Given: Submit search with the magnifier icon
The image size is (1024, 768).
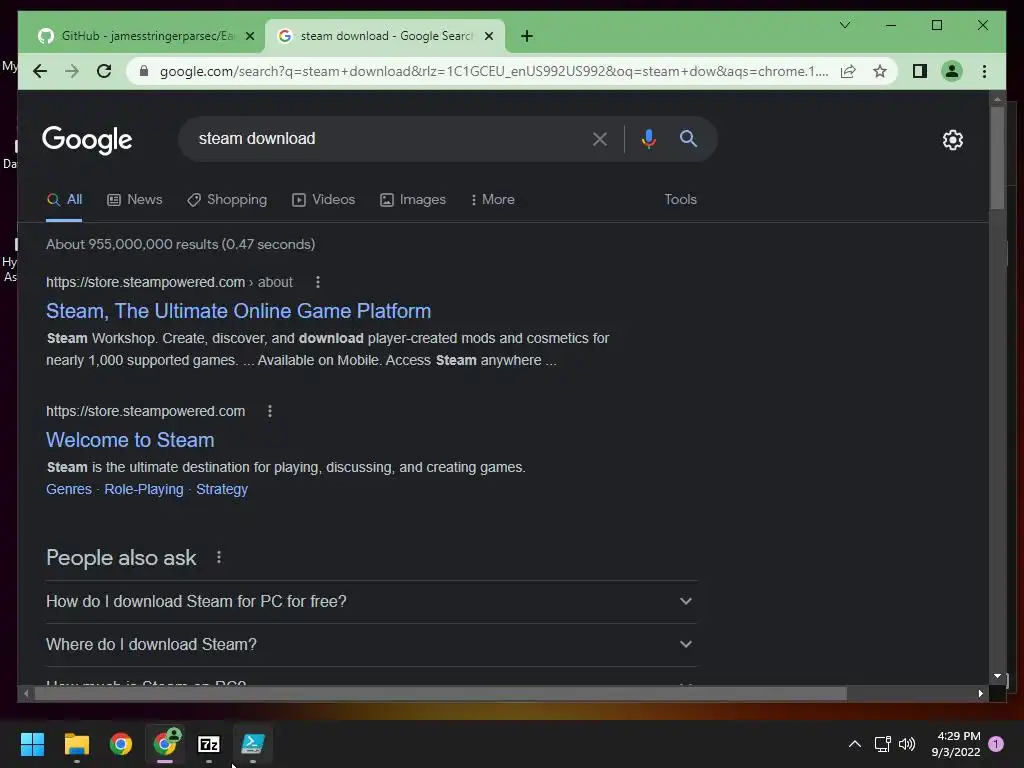Looking at the screenshot, I should (688, 138).
